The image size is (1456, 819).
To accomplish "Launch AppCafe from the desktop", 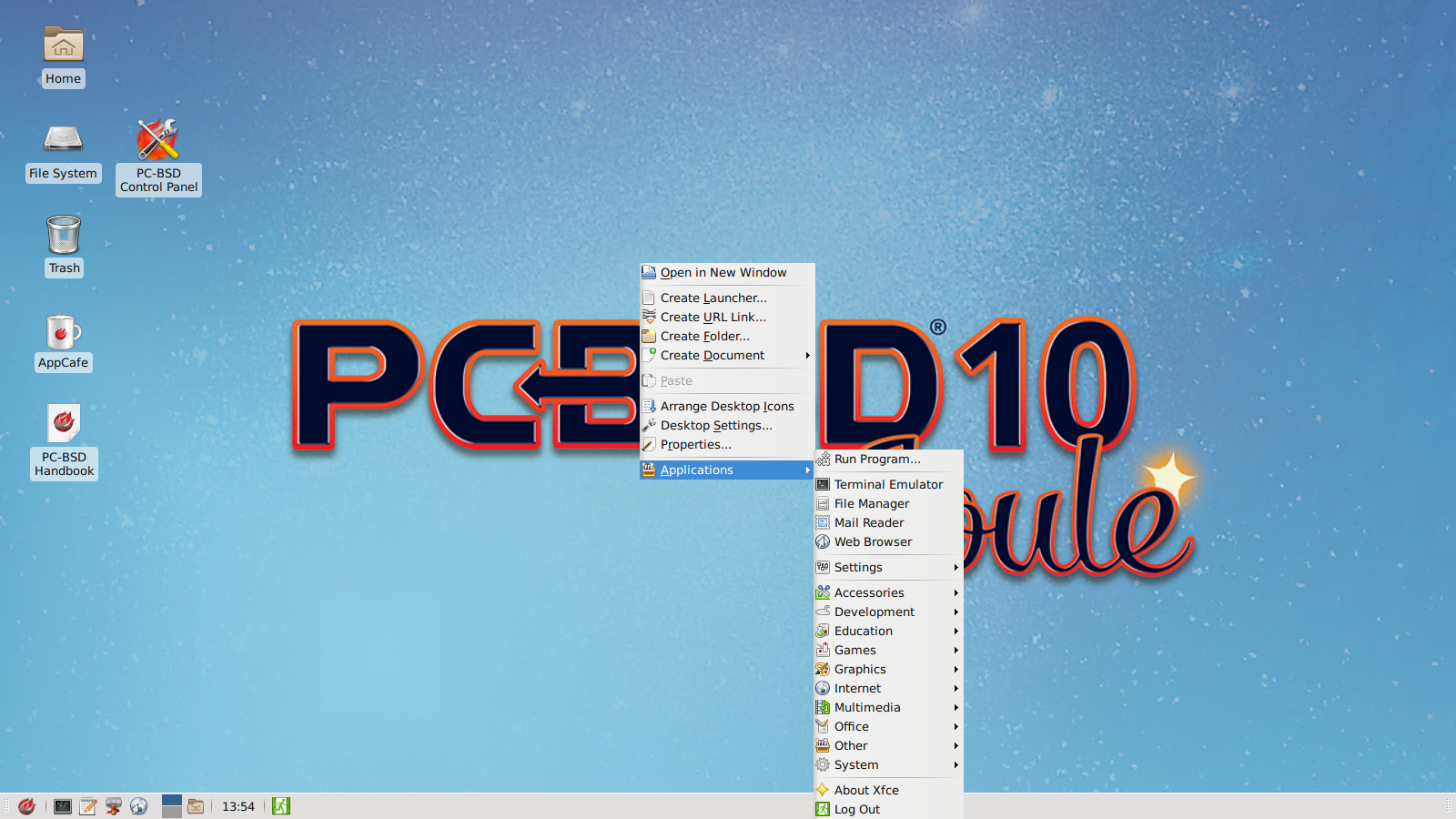I will pyautogui.click(x=63, y=341).
